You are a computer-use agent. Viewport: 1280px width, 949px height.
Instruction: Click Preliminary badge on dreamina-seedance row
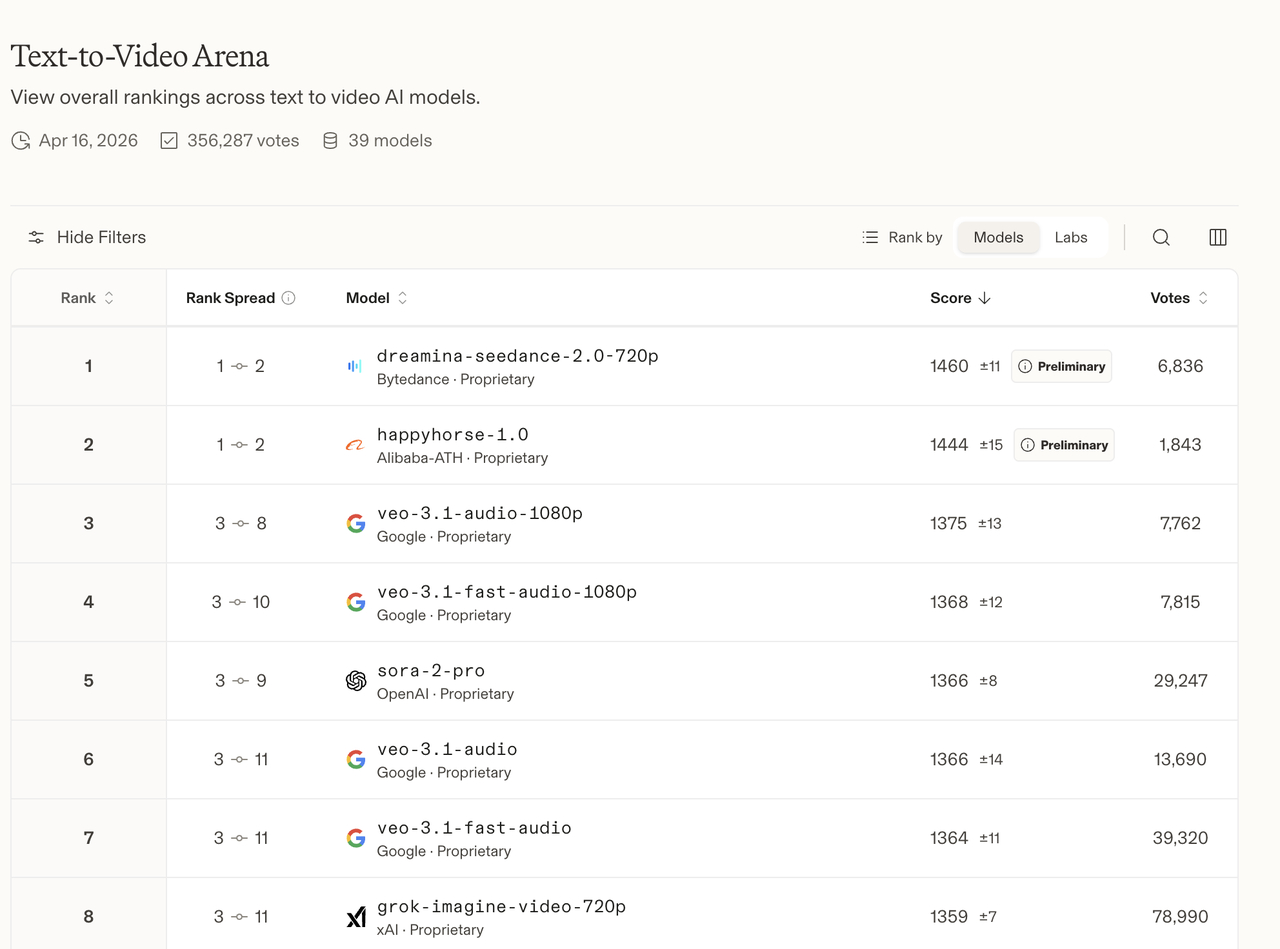click(x=1061, y=367)
